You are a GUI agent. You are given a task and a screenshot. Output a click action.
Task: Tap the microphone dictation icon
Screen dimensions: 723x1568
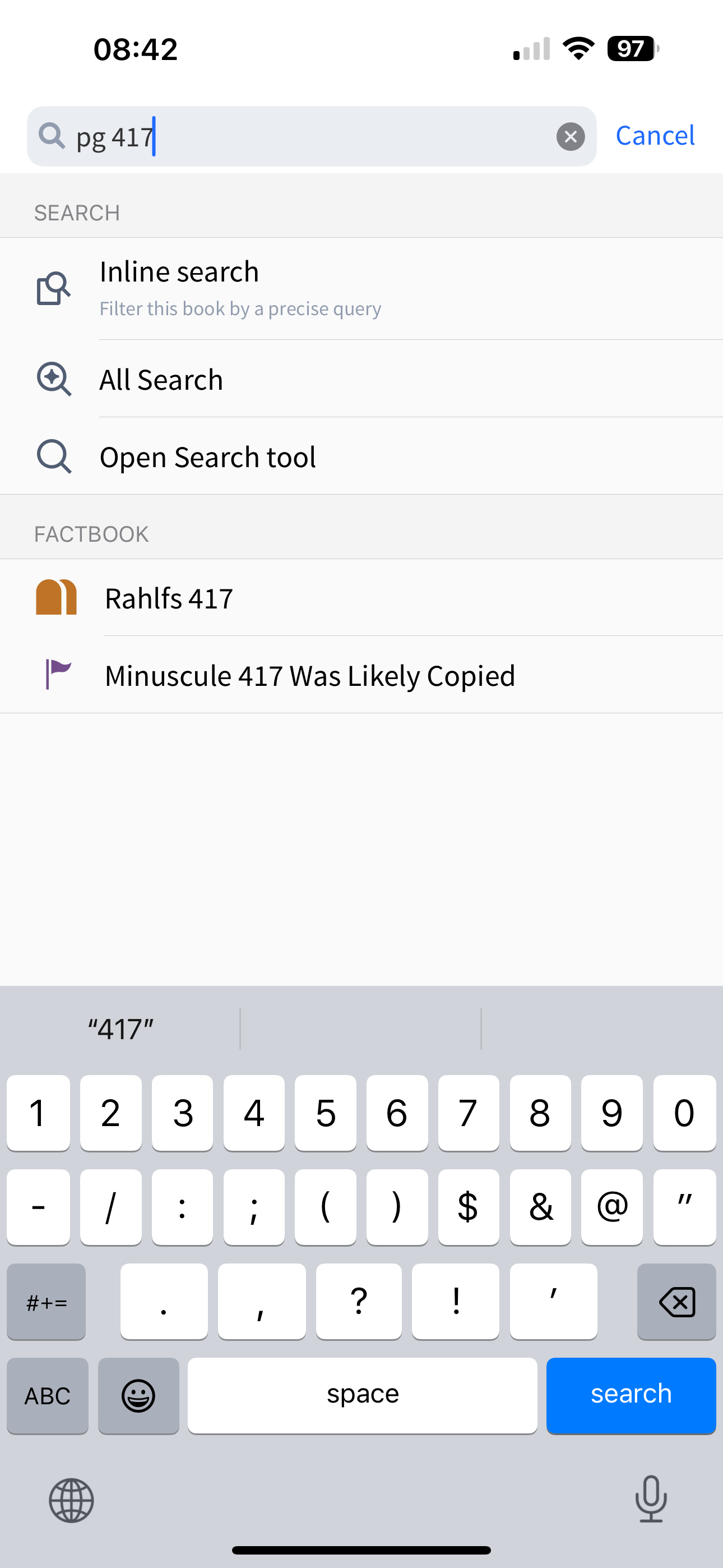[651, 1498]
